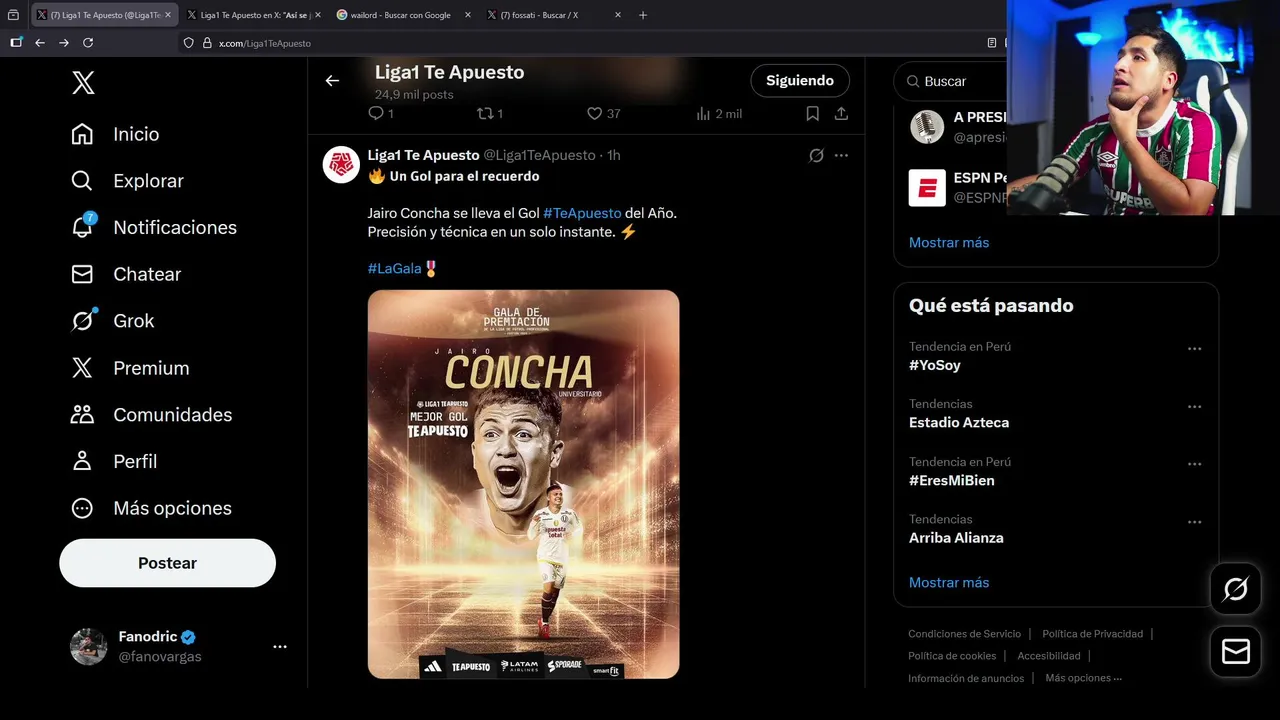Open Grok from sidebar
The image size is (1280, 720).
coord(112,320)
